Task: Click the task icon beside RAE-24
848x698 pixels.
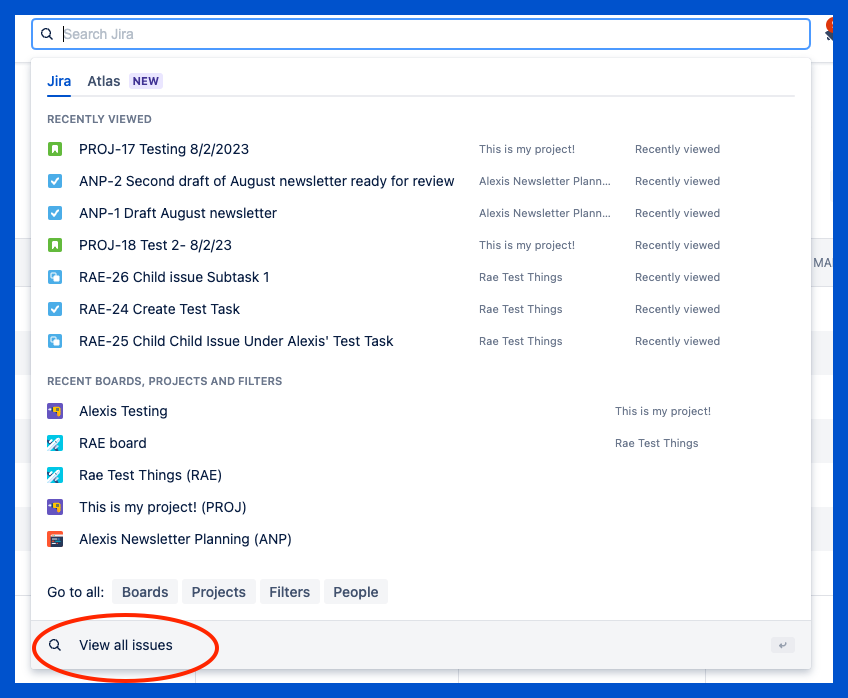Action: (x=55, y=309)
